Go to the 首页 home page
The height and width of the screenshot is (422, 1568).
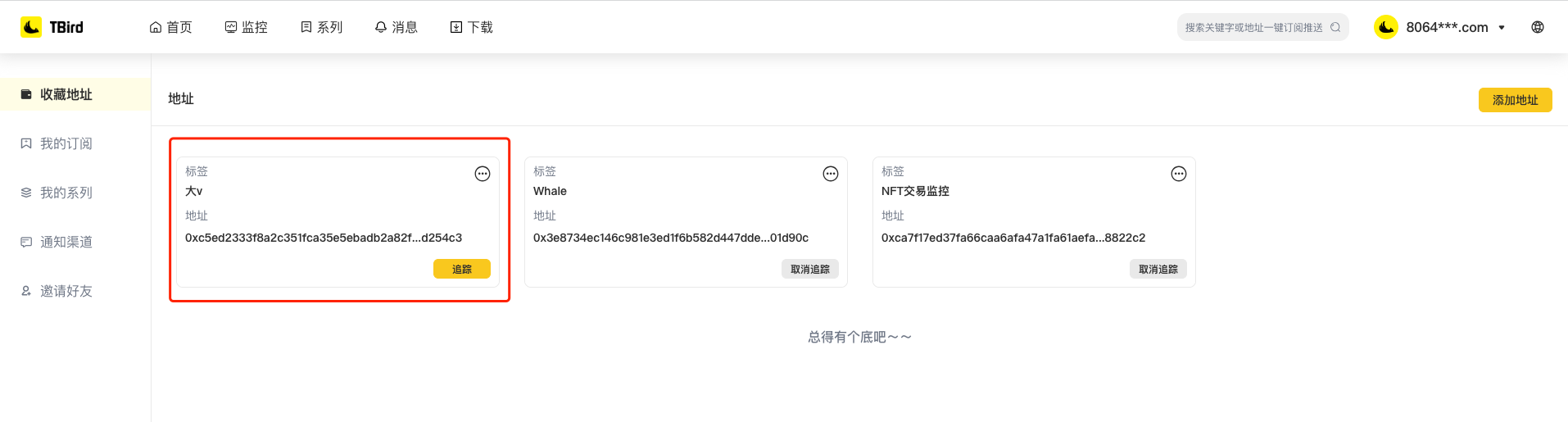click(170, 27)
